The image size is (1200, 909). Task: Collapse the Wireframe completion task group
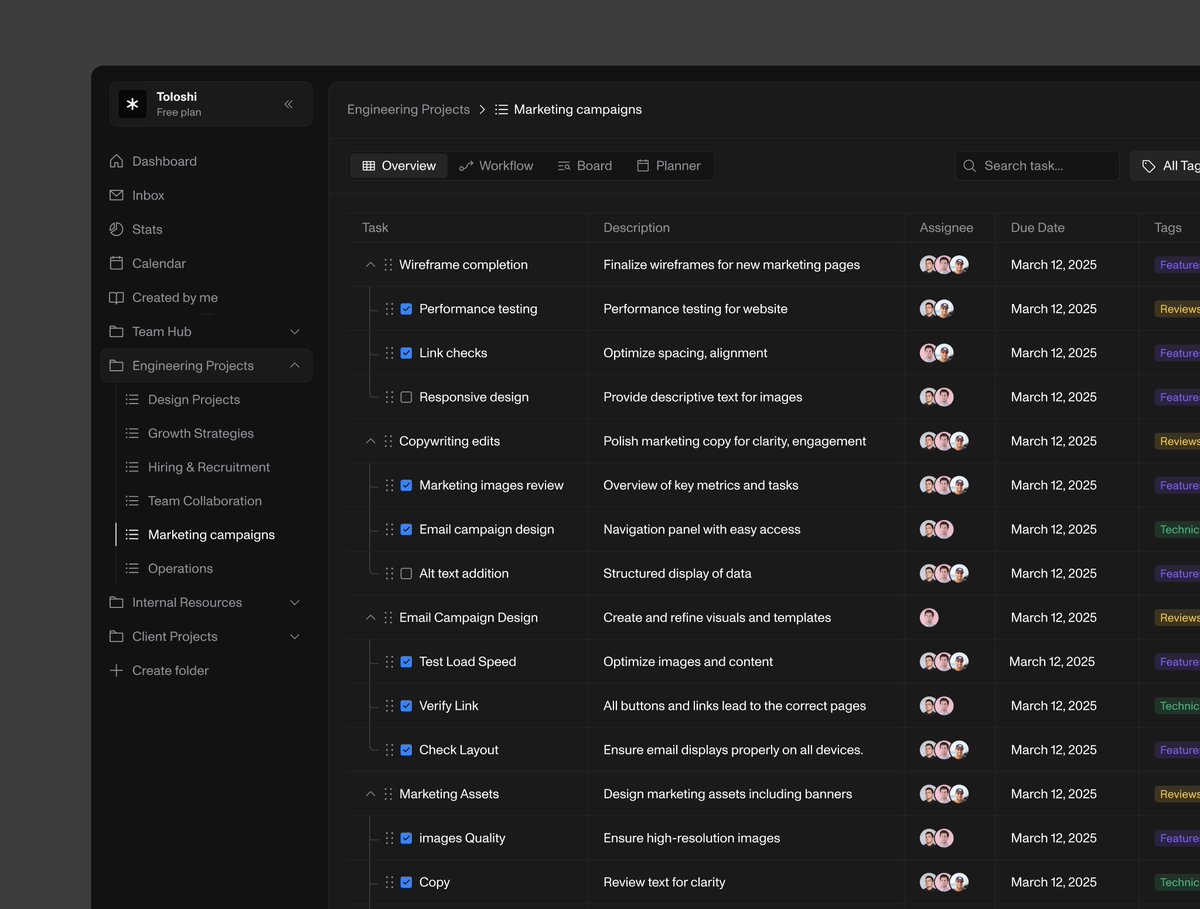click(x=370, y=264)
